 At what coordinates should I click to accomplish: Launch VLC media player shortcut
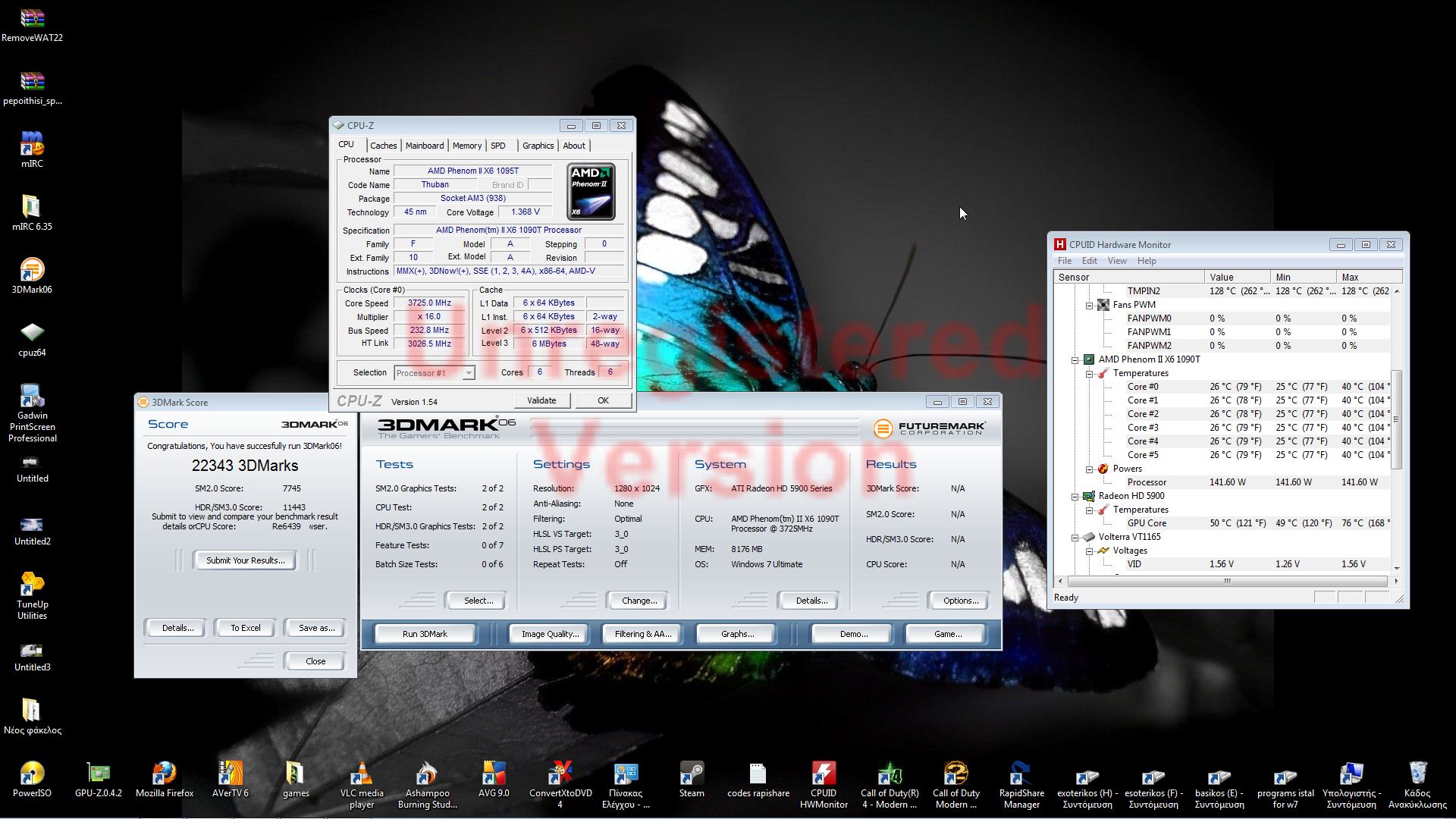point(362,785)
